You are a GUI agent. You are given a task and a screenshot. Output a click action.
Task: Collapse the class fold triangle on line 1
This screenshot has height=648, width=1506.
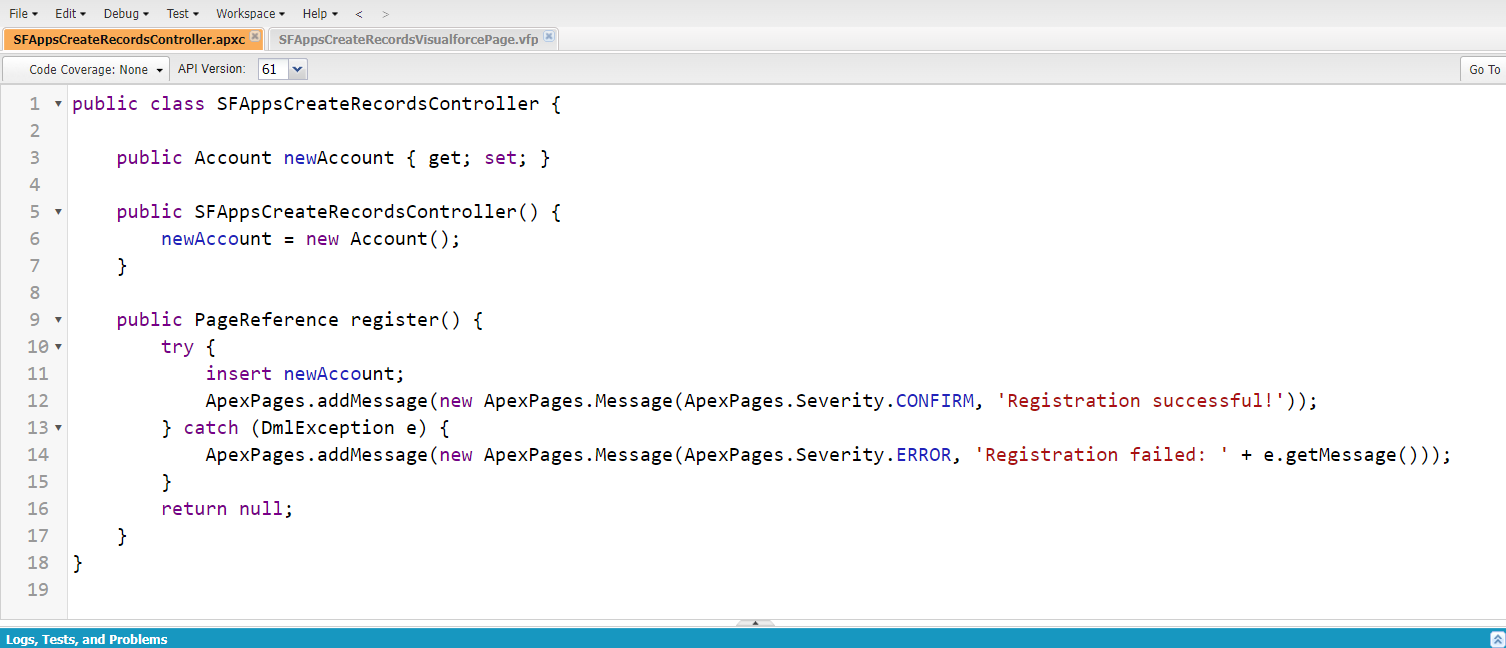pyautogui.click(x=57, y=102)
